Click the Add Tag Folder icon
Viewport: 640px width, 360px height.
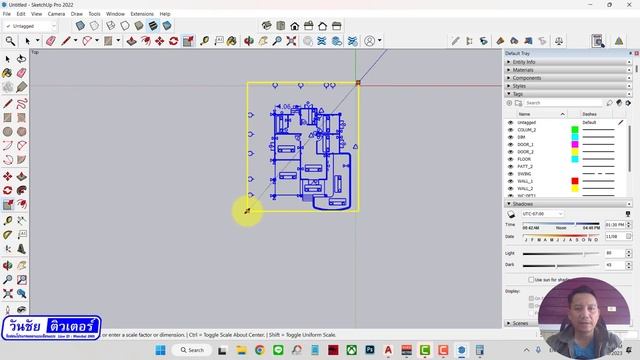(x=518, y=103)
